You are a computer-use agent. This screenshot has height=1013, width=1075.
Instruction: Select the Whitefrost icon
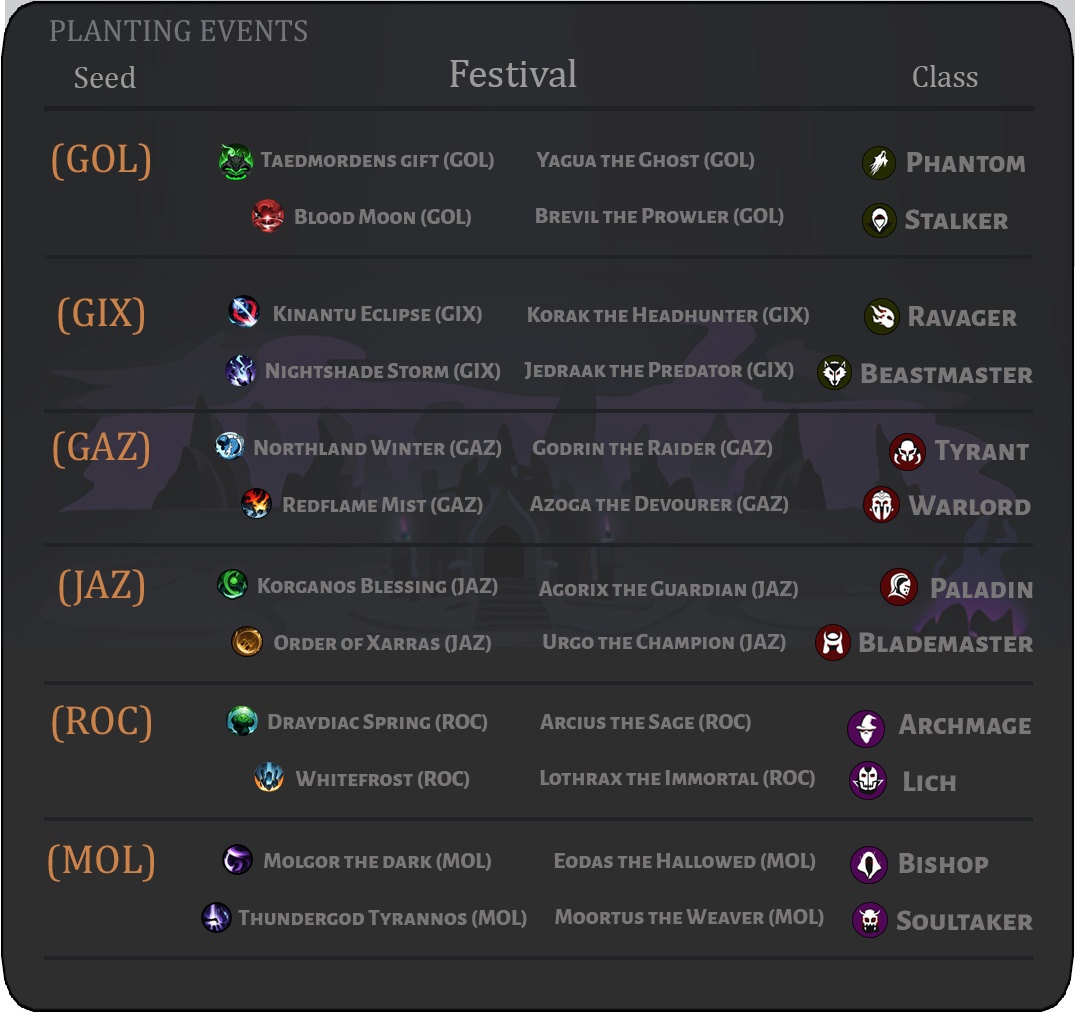coord(269,777)
